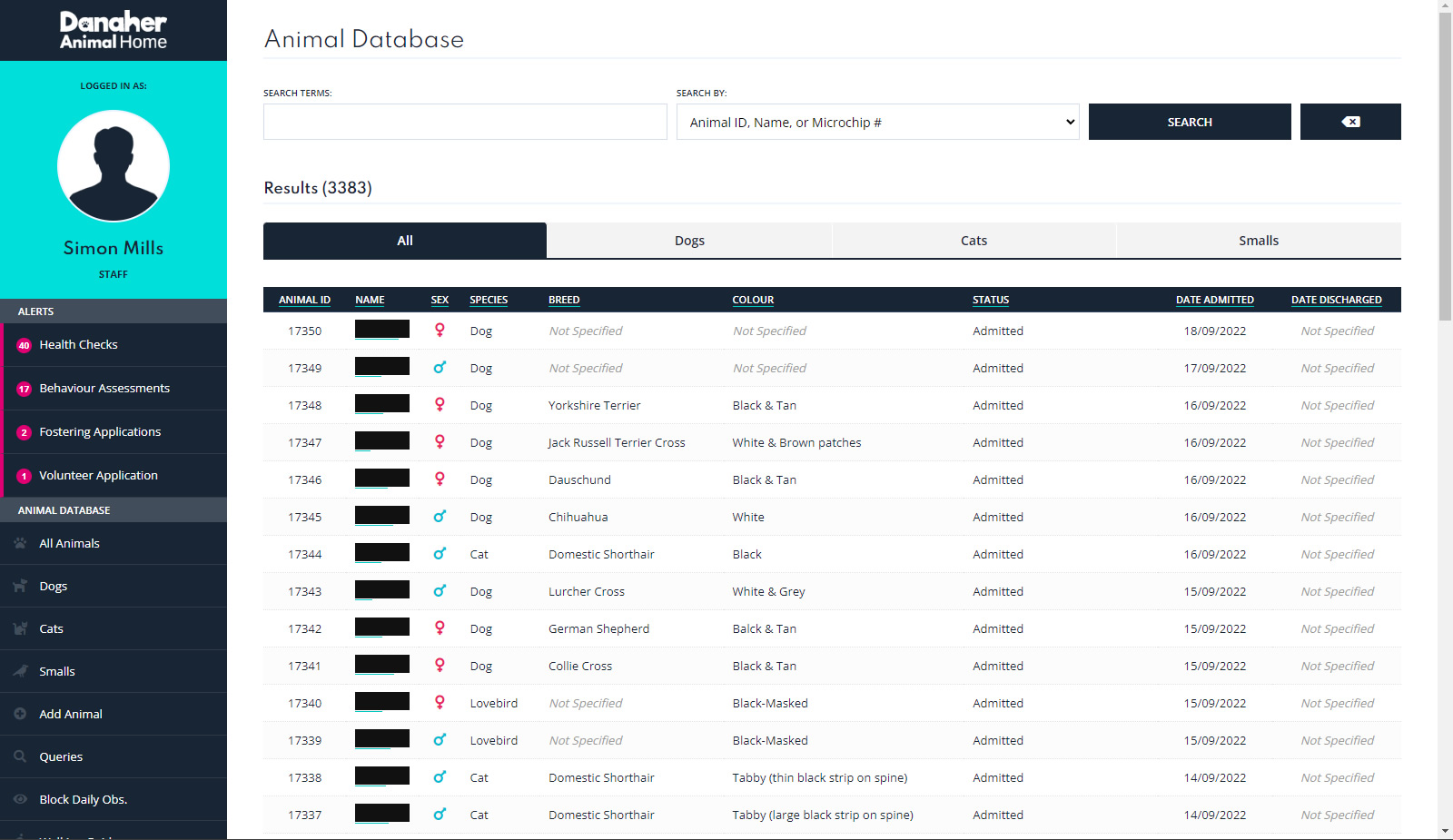Screen dimensions: 1453x840
Task: Sort the table by Status column header
Action: [990, 300]
